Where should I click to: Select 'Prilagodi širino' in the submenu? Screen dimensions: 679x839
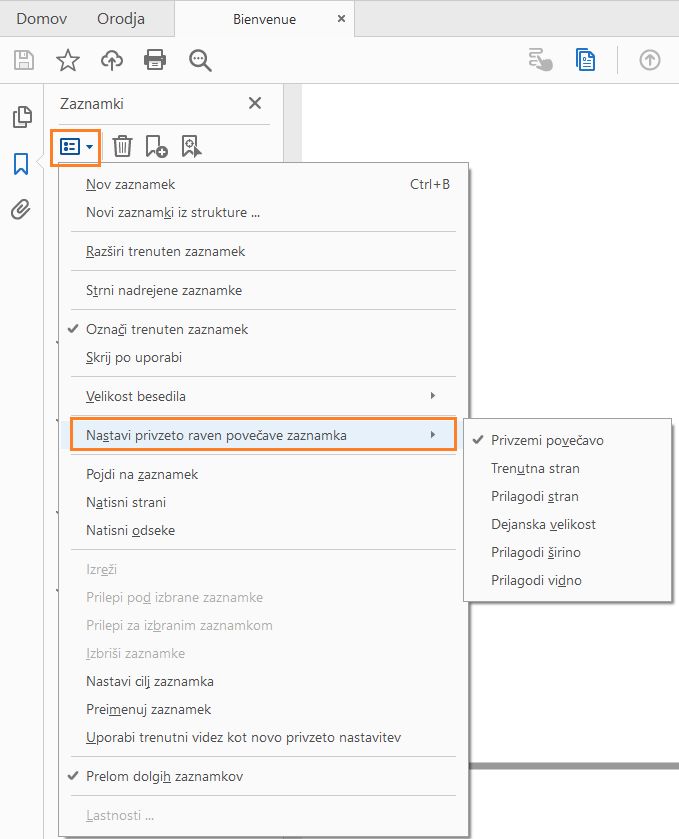click(x=535, y=552)
